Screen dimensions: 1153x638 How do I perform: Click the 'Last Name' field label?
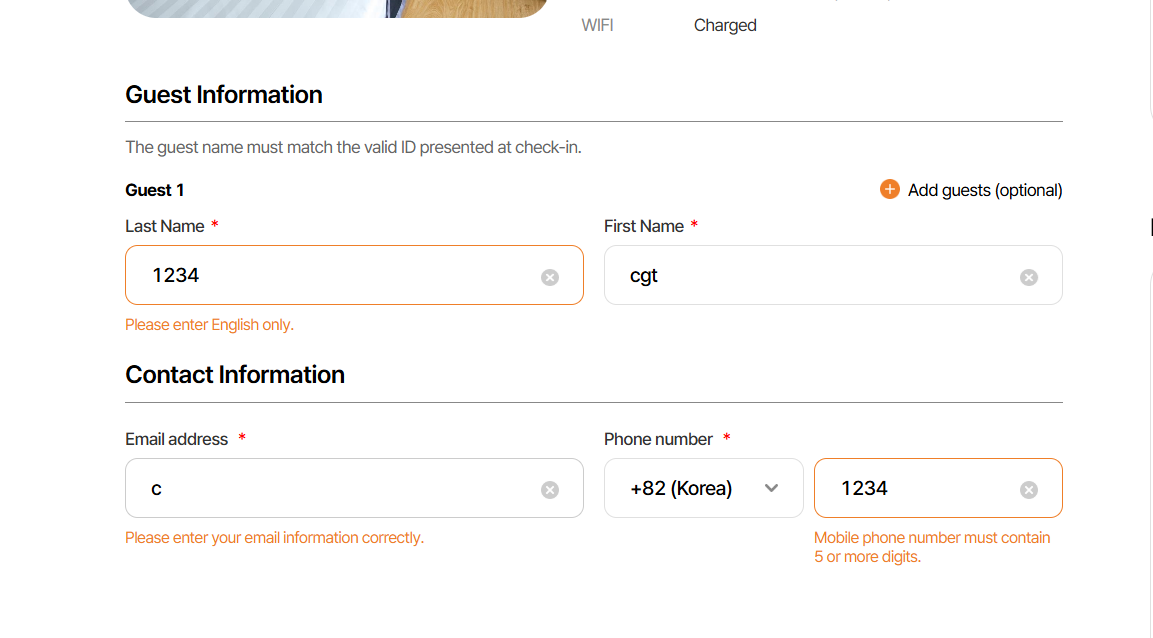164,226
